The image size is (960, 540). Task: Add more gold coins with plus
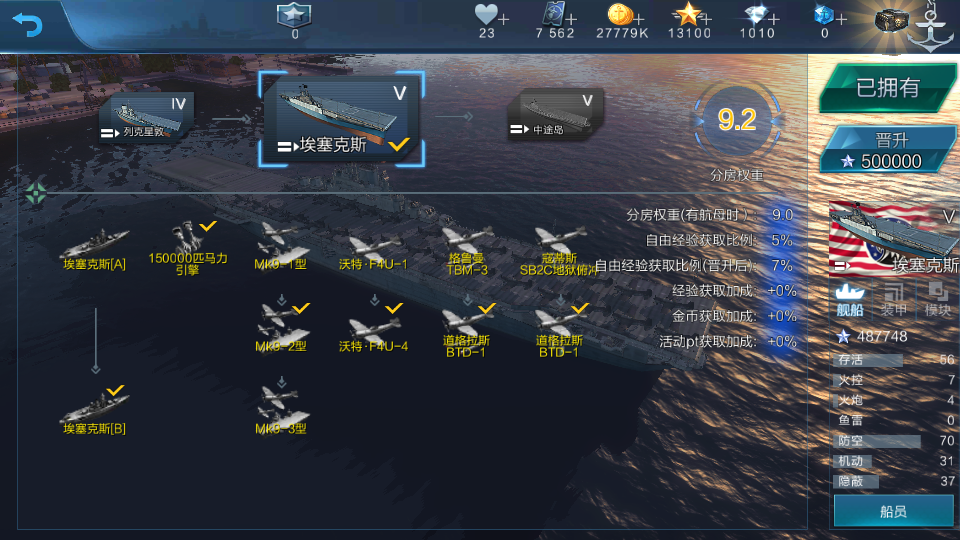click(x=639, y=20)
